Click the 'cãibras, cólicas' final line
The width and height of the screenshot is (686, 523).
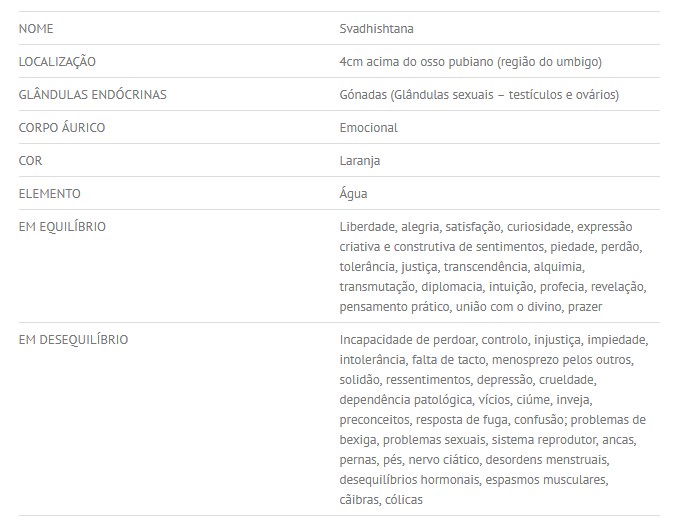[381, 499]
